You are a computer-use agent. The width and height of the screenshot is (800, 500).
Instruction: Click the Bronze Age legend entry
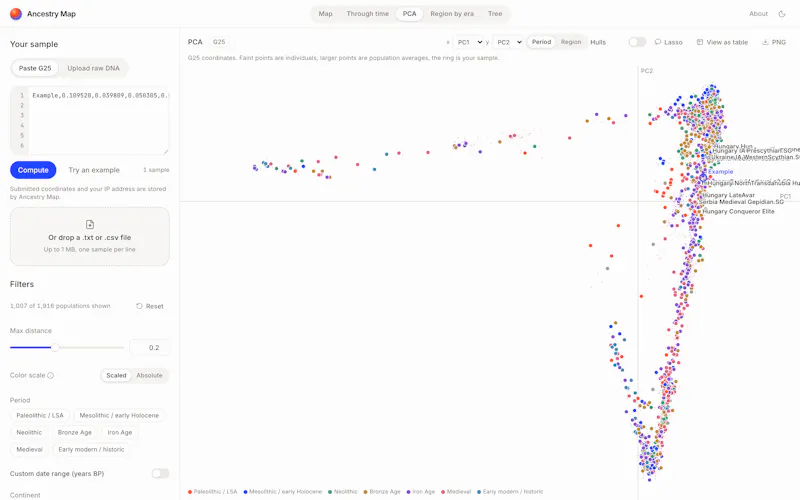382,492
